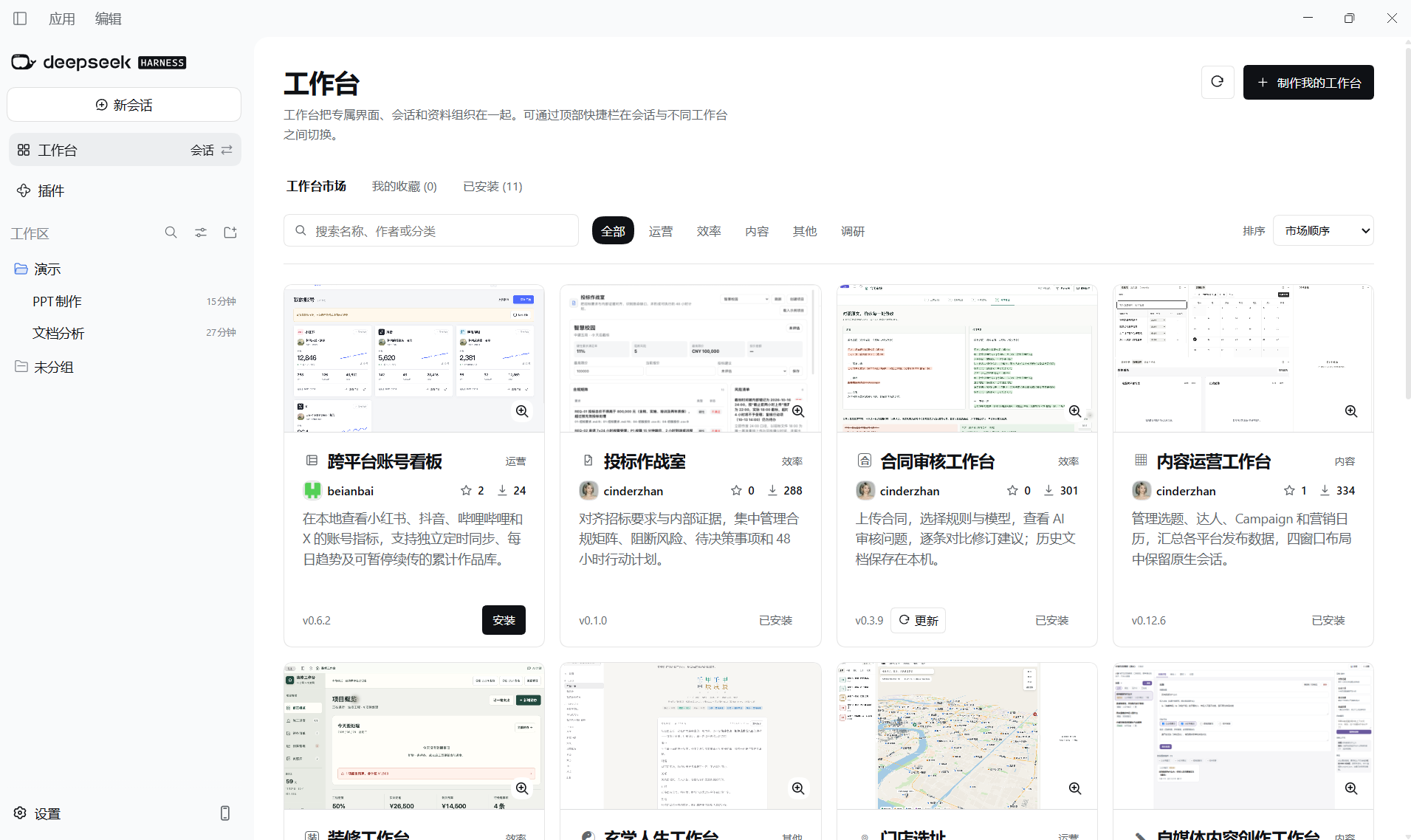This screenshot has height=840, width=1411.
Task: Zoom preview of 内容运营工作台 card
Action: [x=1351, y=411]
